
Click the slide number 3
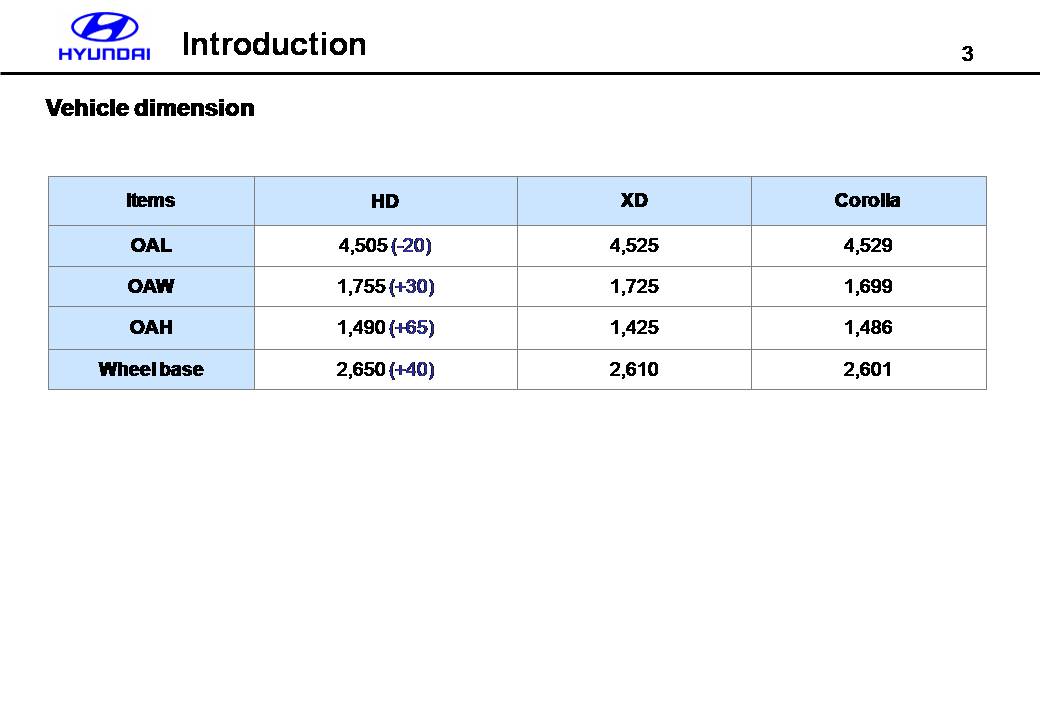(x=967, y=55)
